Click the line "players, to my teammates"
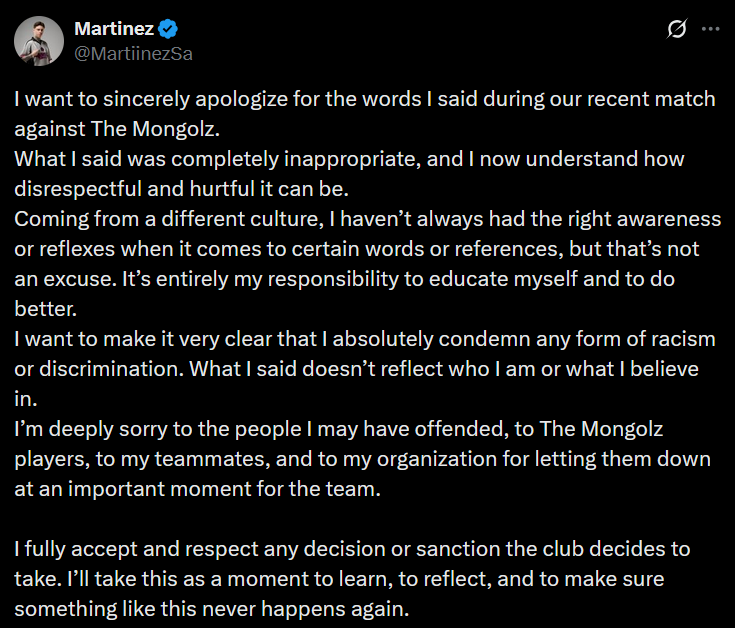Screen dimensions: 735x628 pos(362,460)
